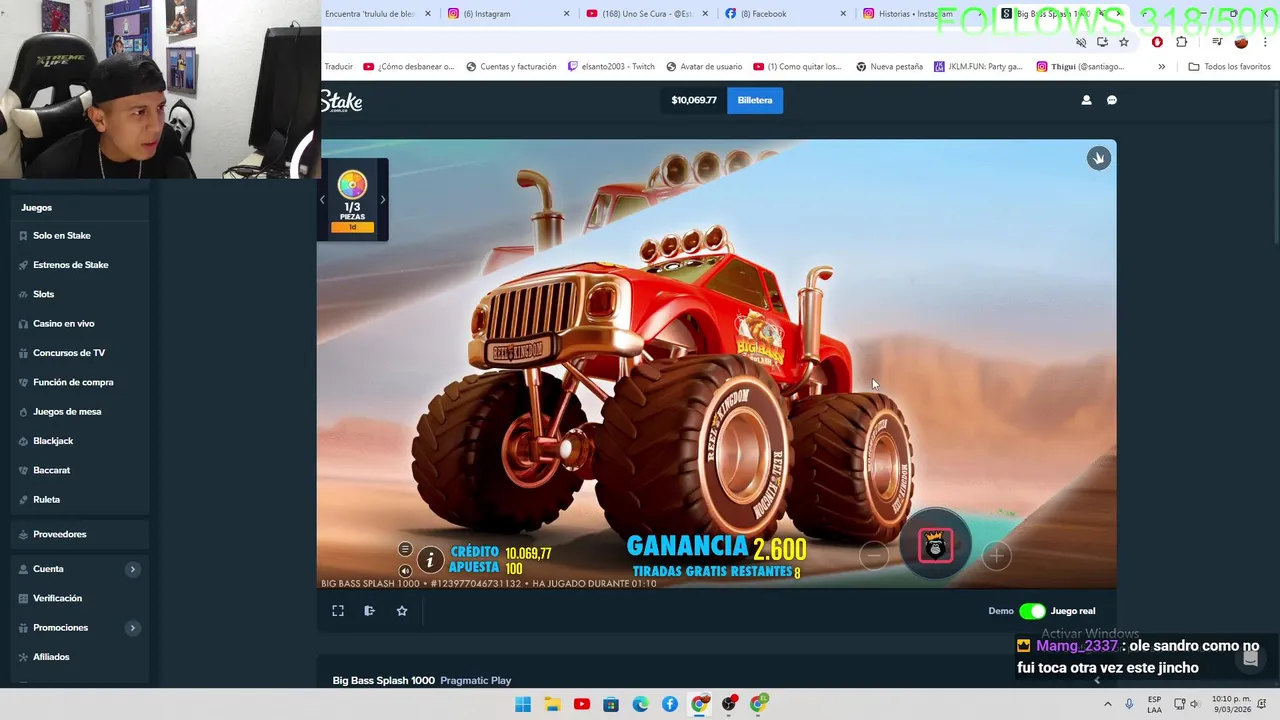Click the Billetera button
This screenshot has height=720, width=1280.
tap(755, 100)
